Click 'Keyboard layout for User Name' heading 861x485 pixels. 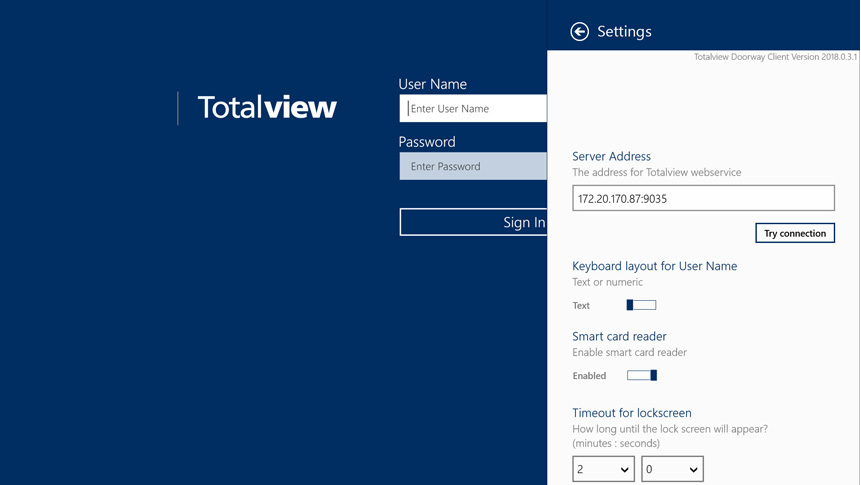pos(655,266)
